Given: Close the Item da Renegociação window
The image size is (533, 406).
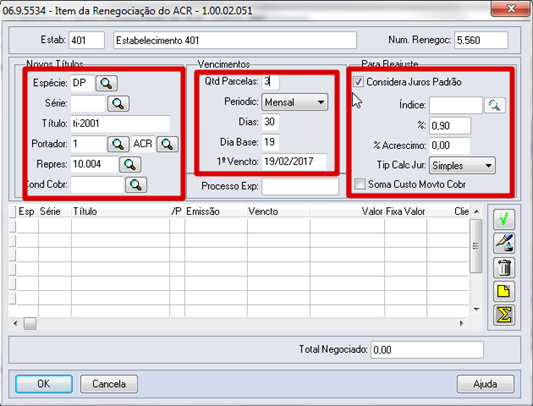Looking at the screenshot, I should click(x=511, y=8).
